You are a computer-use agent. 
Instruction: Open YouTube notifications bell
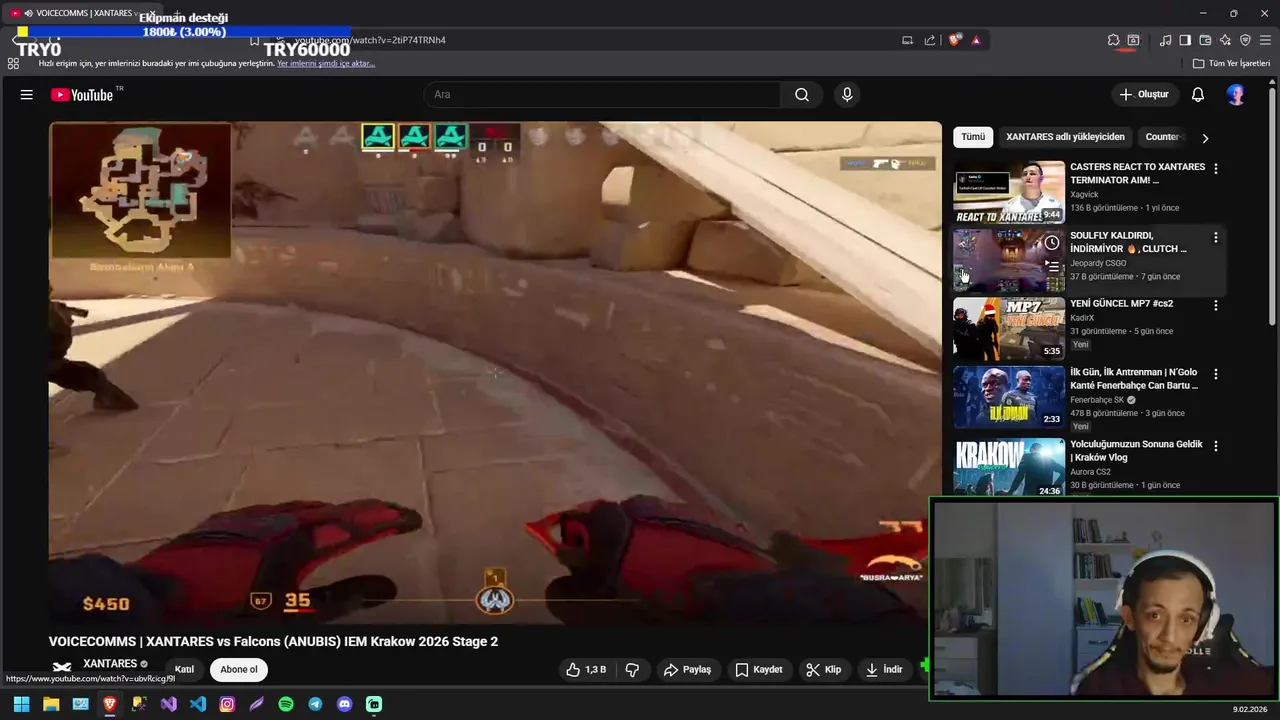click(1198, 95)
